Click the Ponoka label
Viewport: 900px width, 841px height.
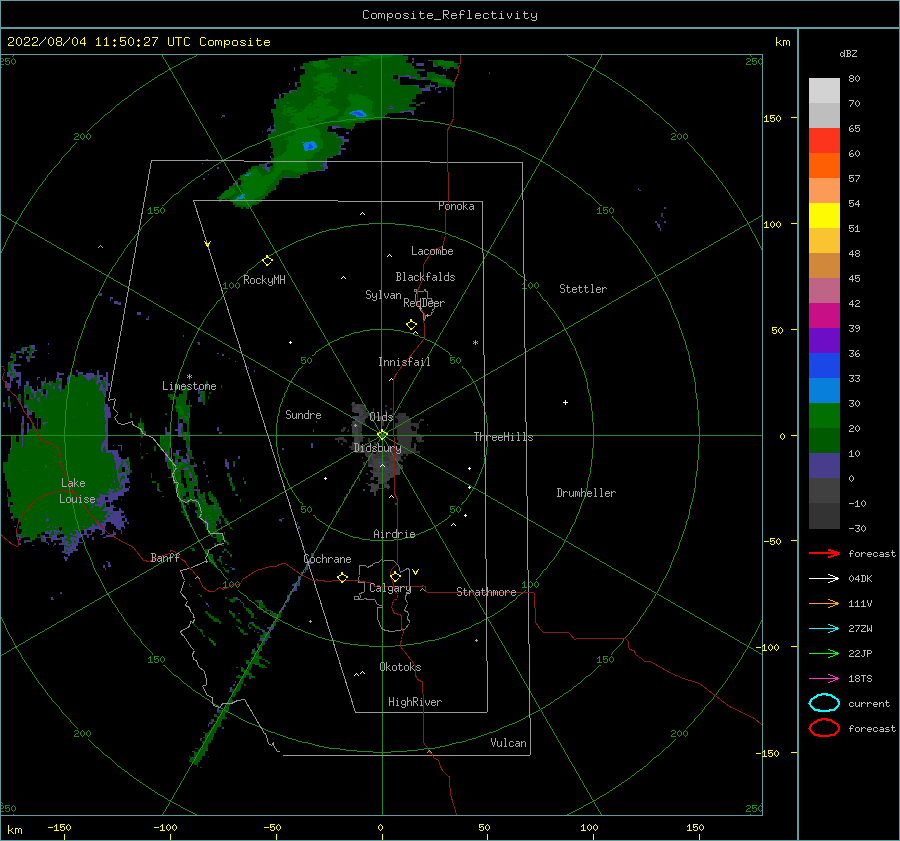(456, 206)
